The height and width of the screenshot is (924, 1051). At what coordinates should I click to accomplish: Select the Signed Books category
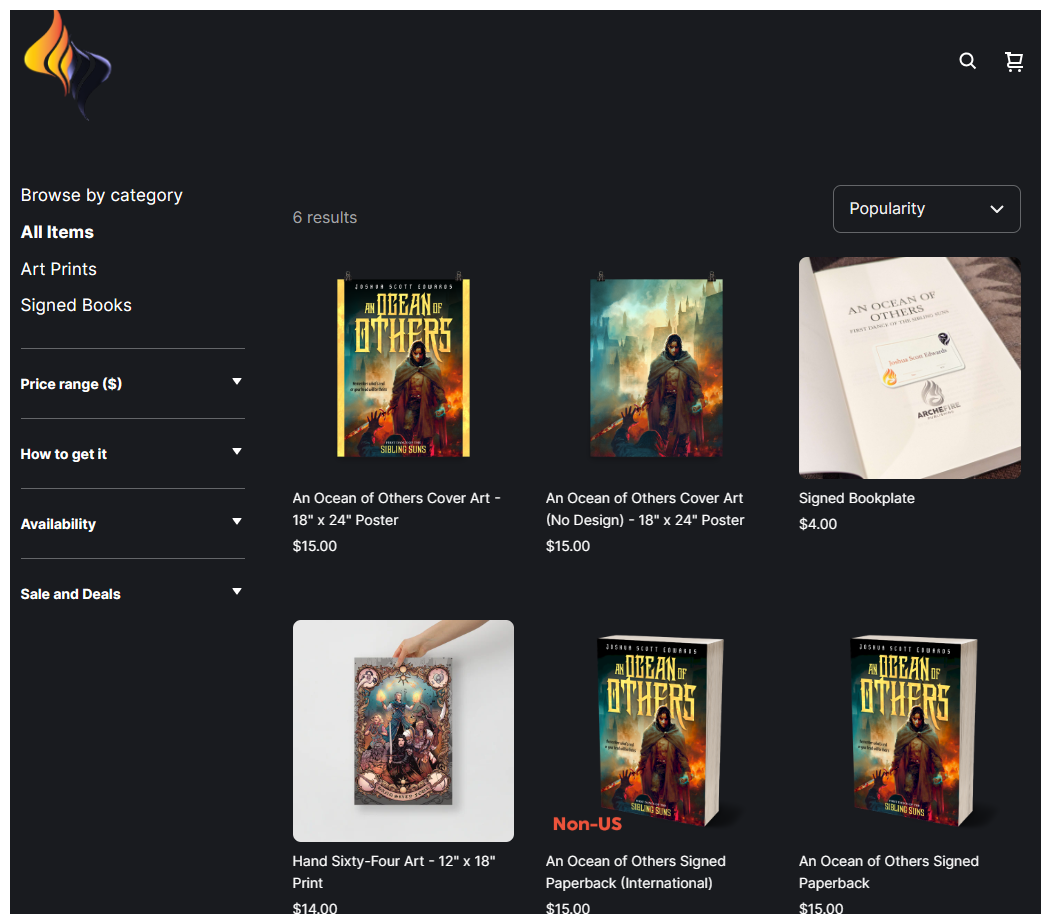pos(76,306)
